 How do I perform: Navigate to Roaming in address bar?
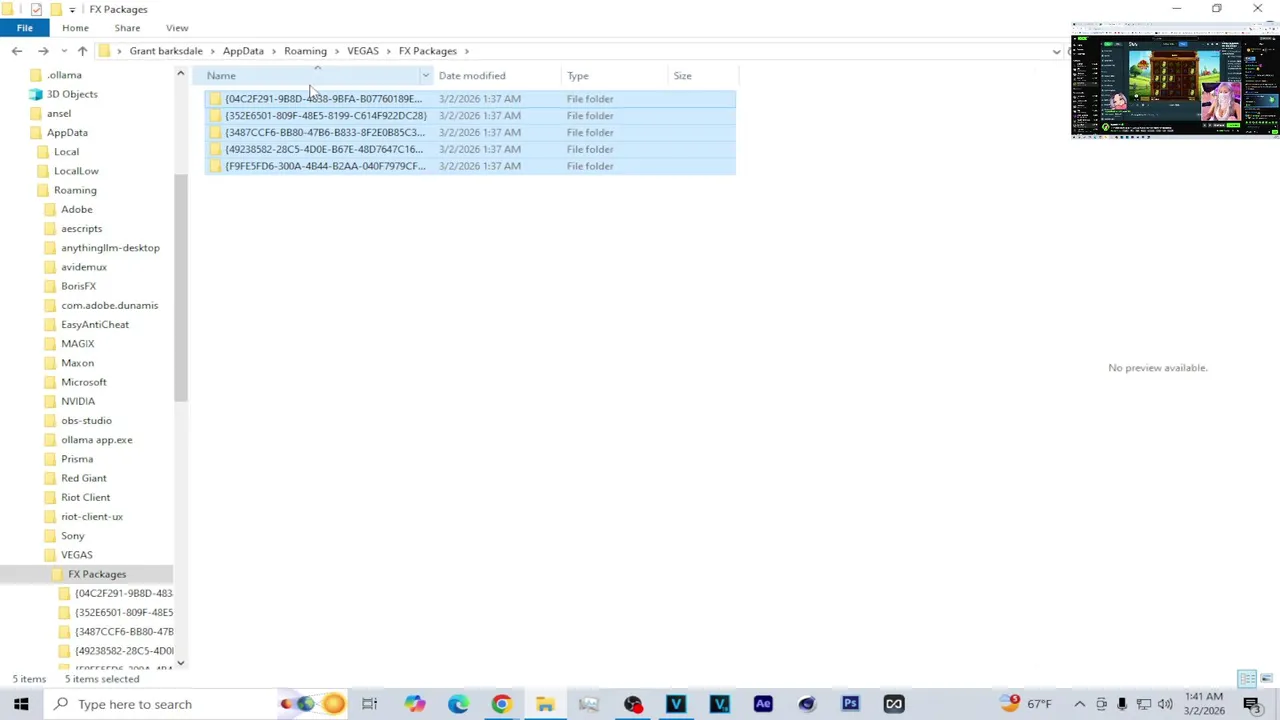click(x=305, y=51)
